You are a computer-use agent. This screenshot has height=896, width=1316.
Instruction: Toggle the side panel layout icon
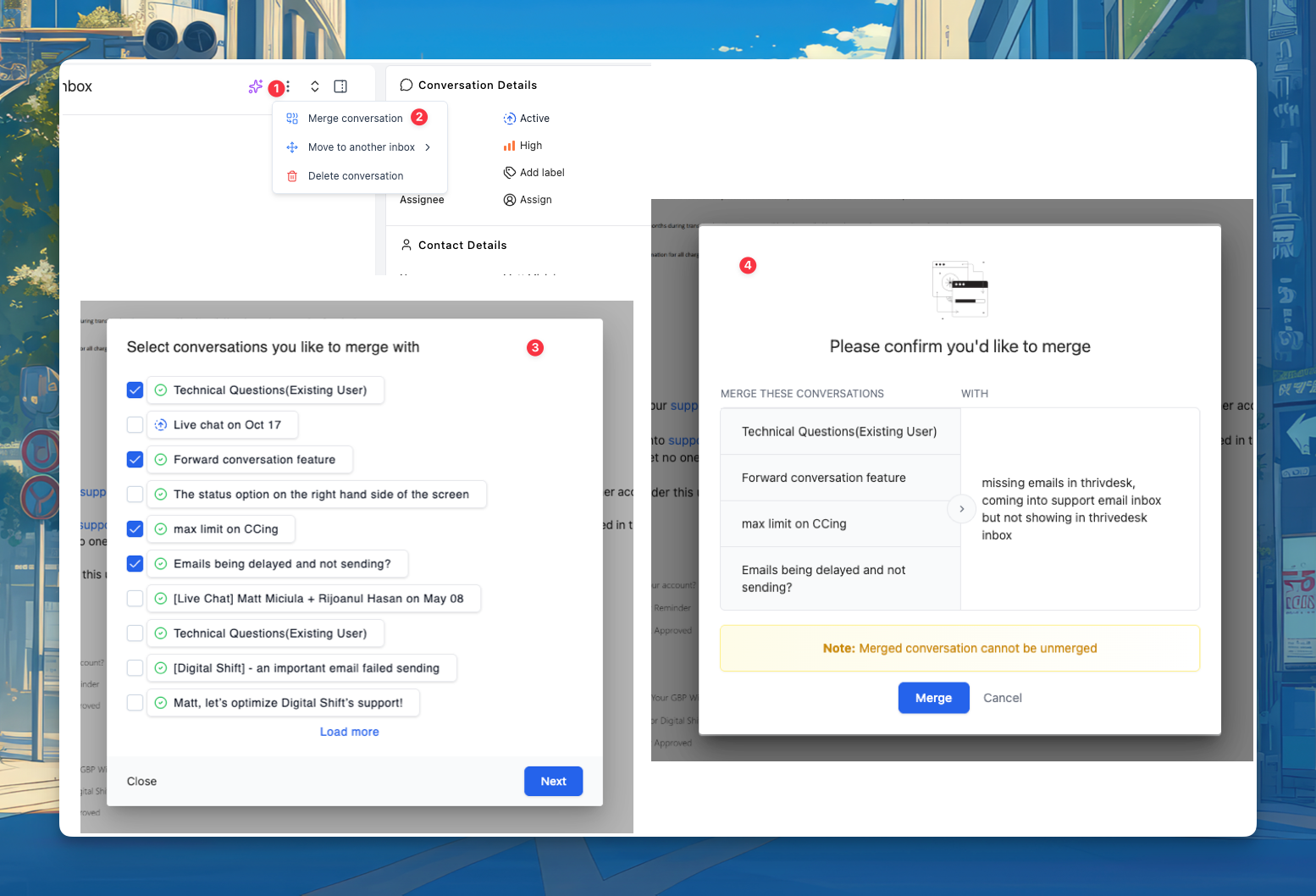(x=340, y=86)
